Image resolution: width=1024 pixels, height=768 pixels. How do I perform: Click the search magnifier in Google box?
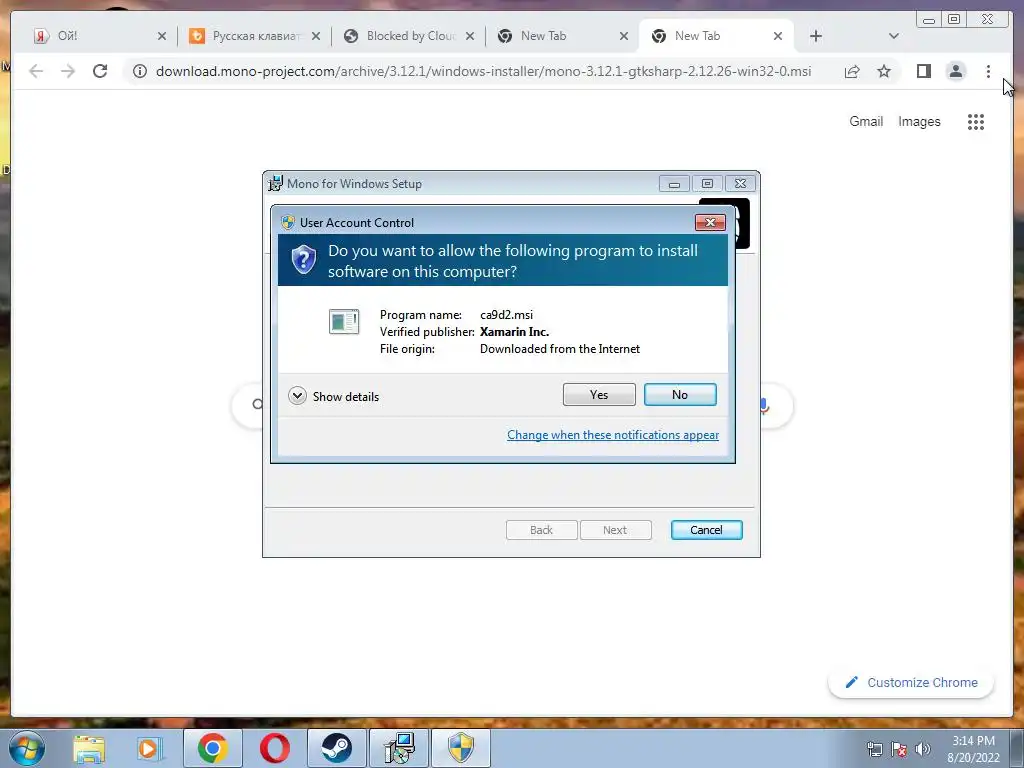258,405
